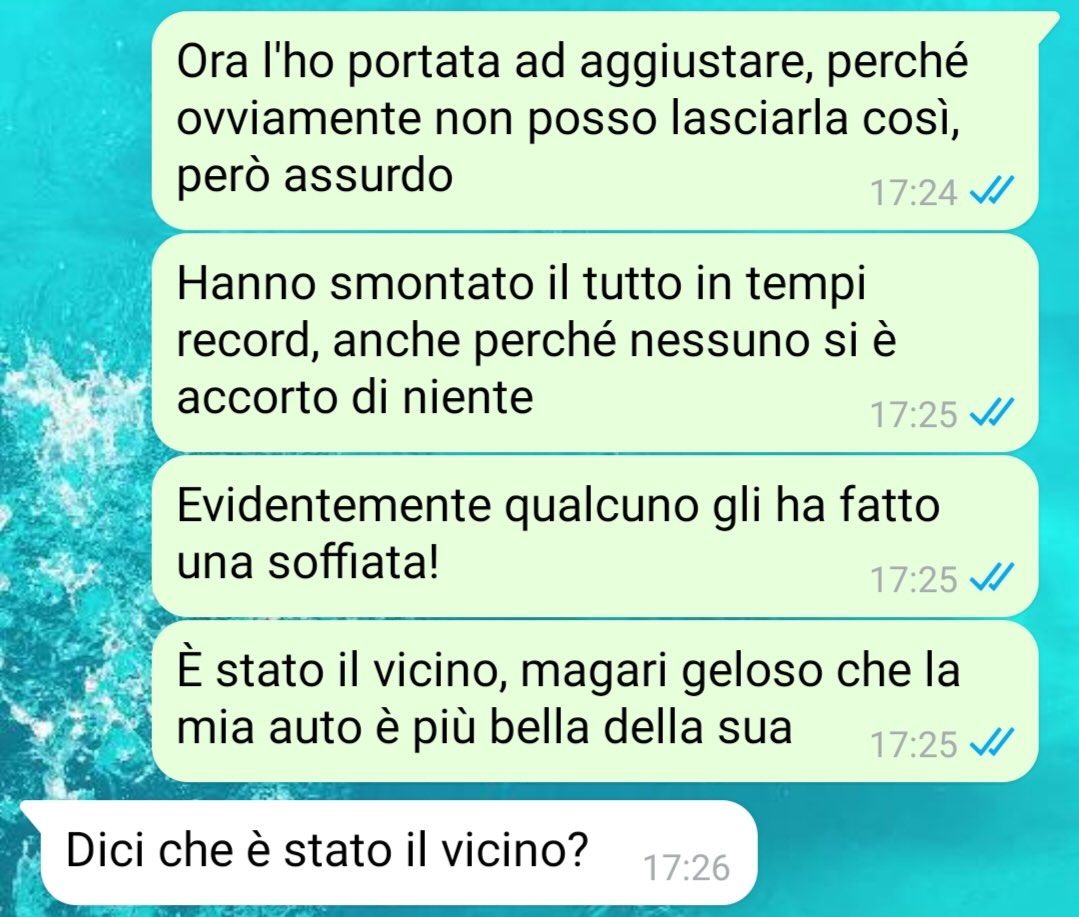The width and height of the screenshot is (1079, 917).
Task: Tap the 'Hanno smontato il tutto' message
Action: click(x=594, y=342)
